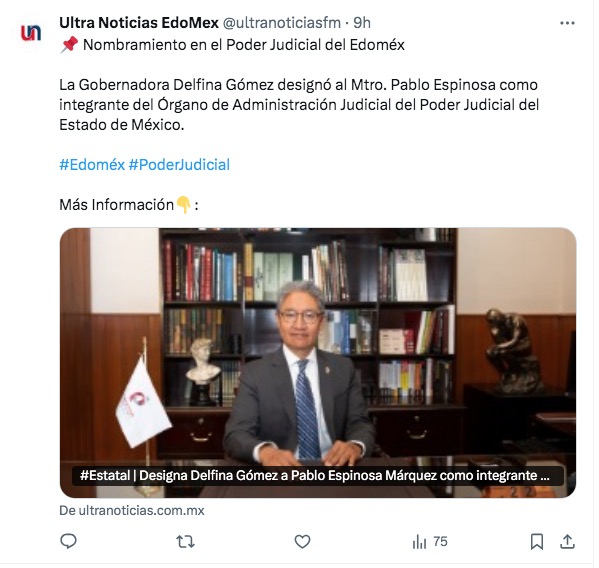The width and height of the screenshot is (599, 568).
Task: Open the article preview image of seated man
Action: (x=318, y=362)
